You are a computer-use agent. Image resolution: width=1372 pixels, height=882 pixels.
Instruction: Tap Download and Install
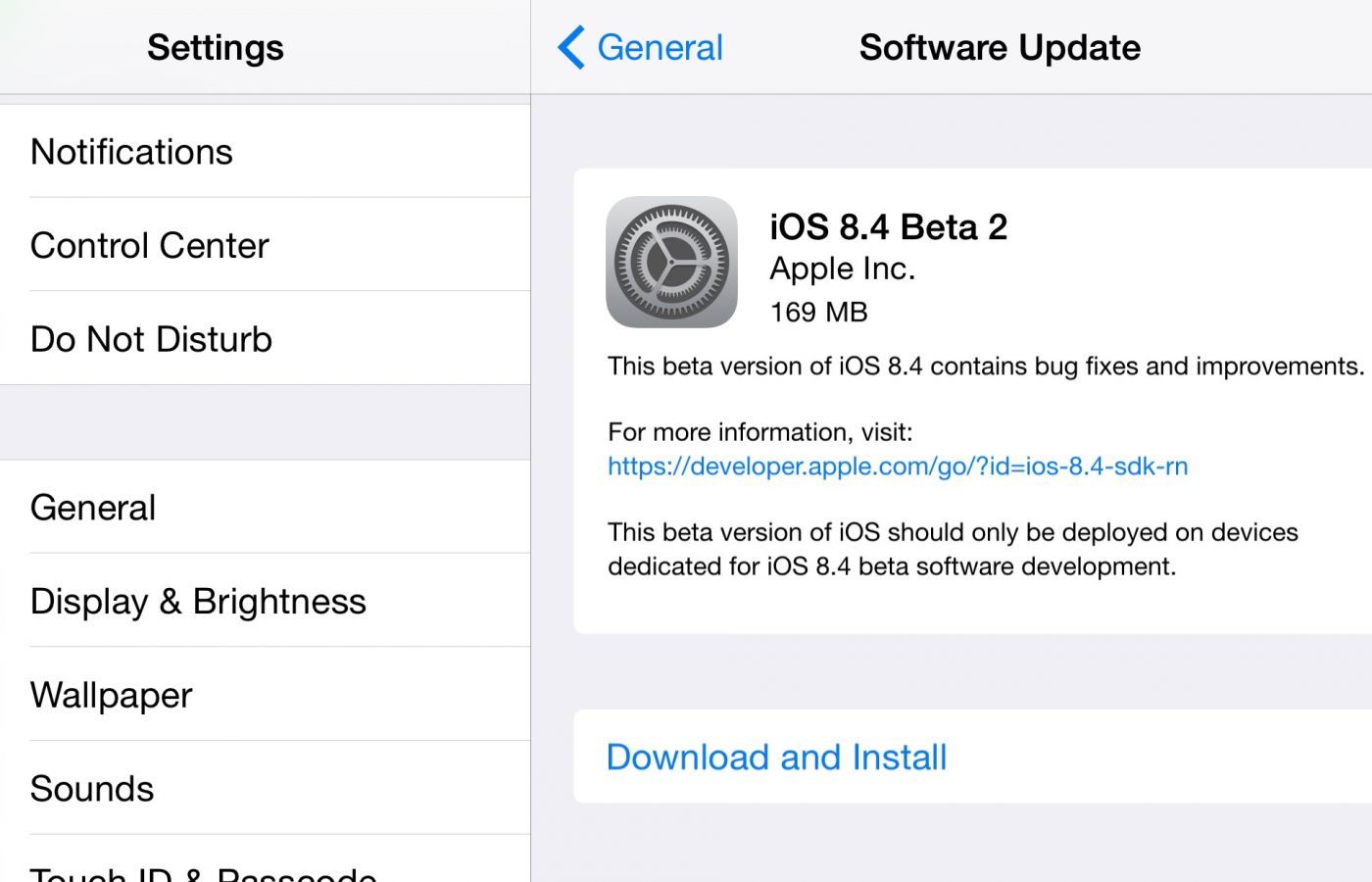776,757
